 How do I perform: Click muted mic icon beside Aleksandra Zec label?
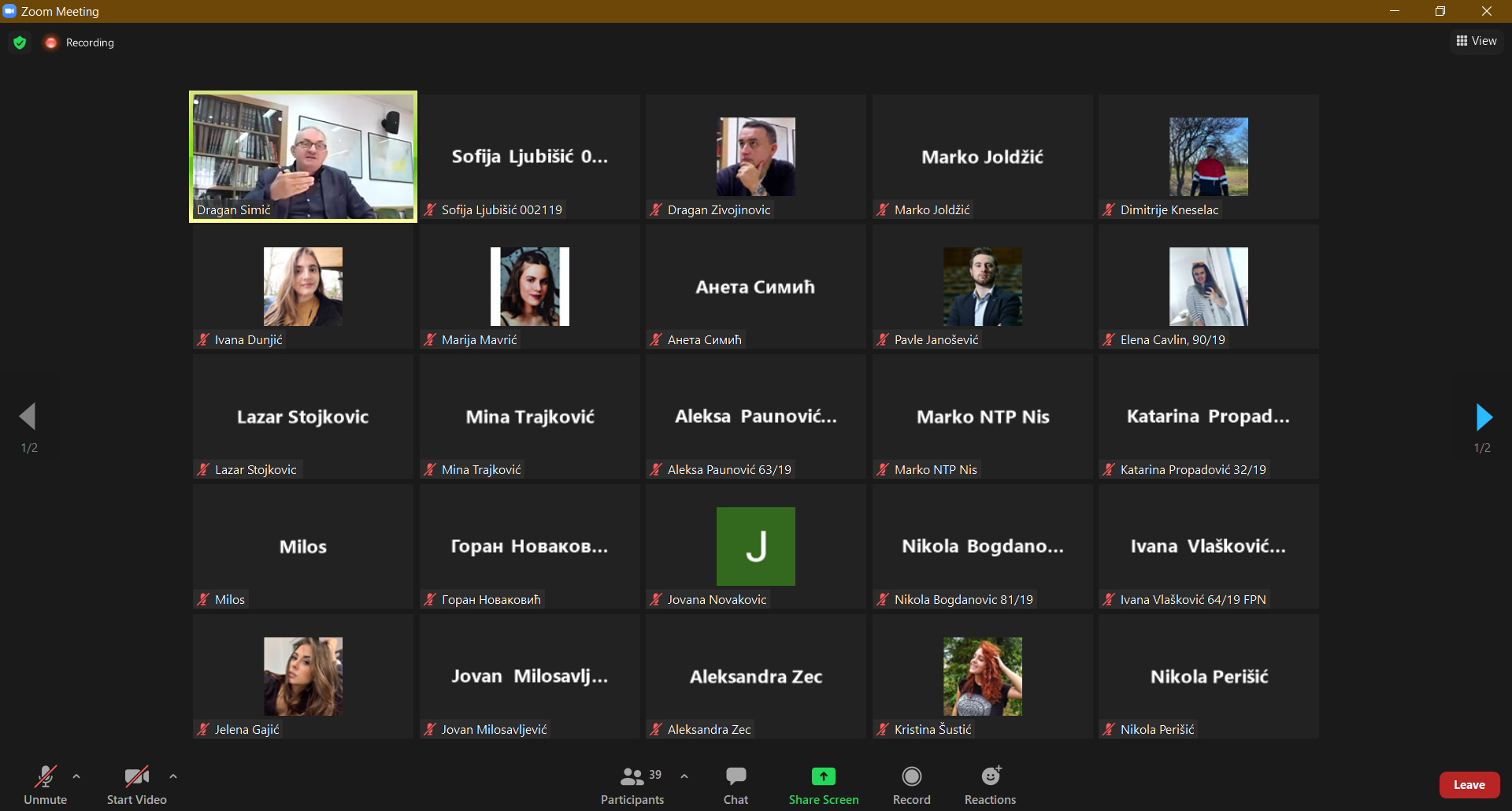pyautogui.click(x=656, y=729)
